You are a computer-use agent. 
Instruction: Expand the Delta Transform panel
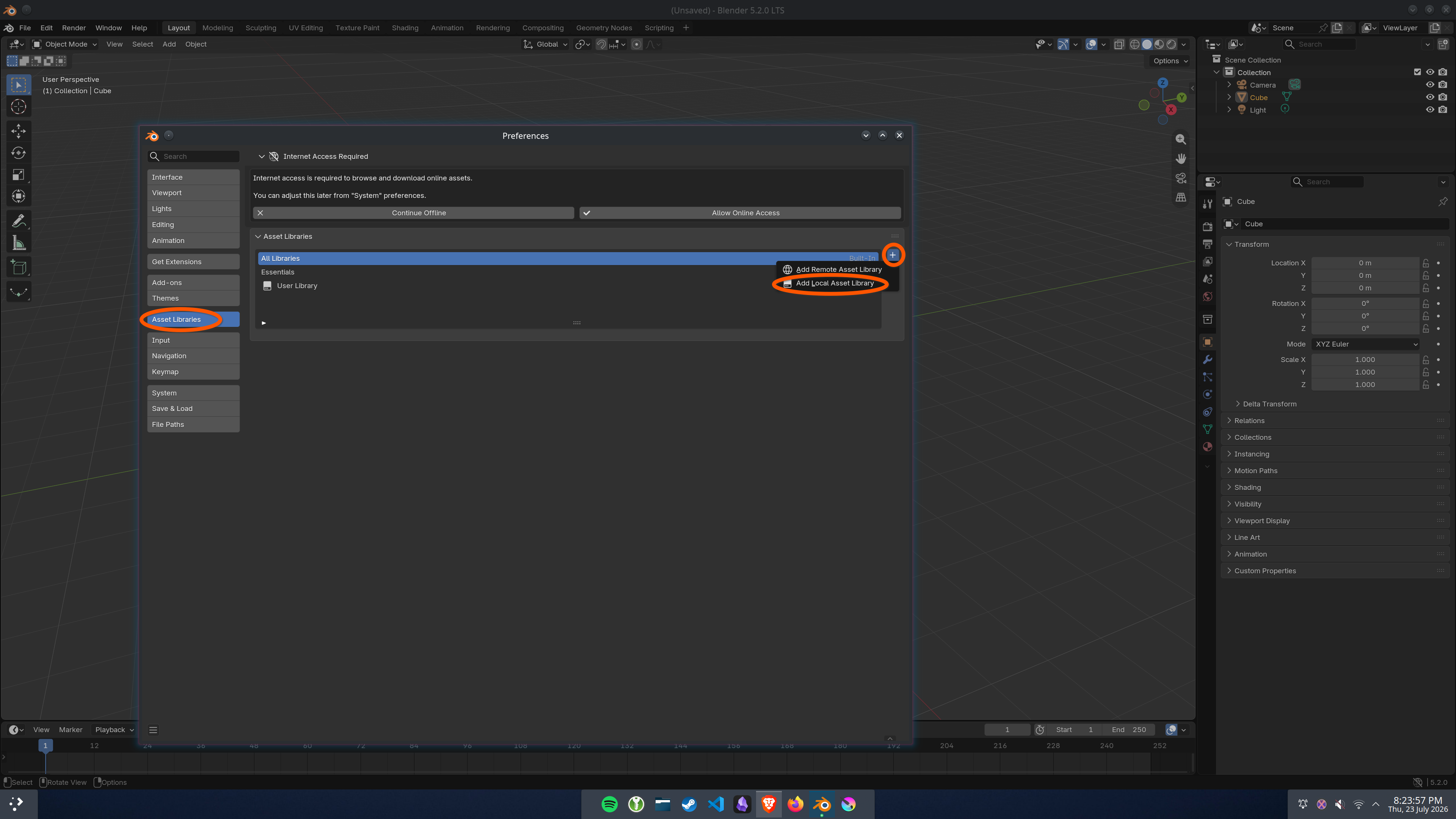pos(1269,403)
